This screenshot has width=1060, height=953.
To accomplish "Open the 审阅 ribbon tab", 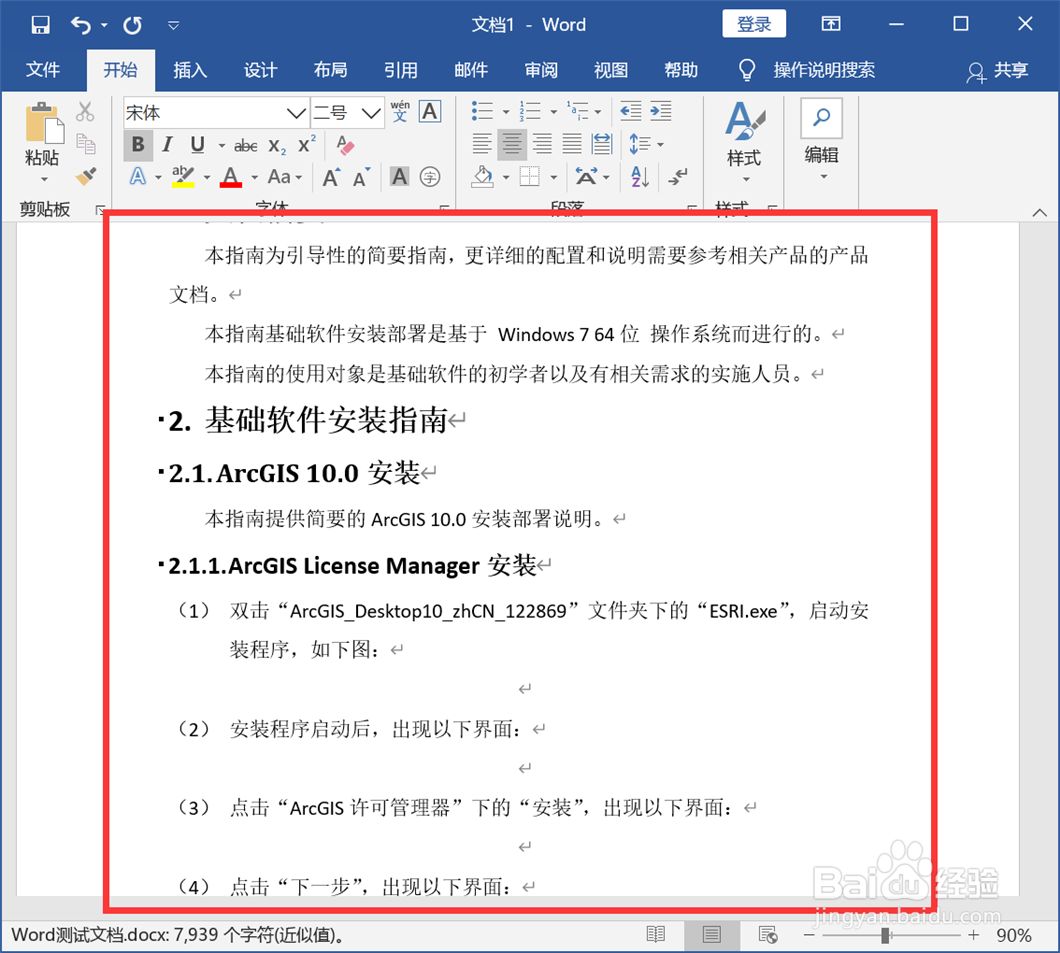I will click(x=540, y=70).
